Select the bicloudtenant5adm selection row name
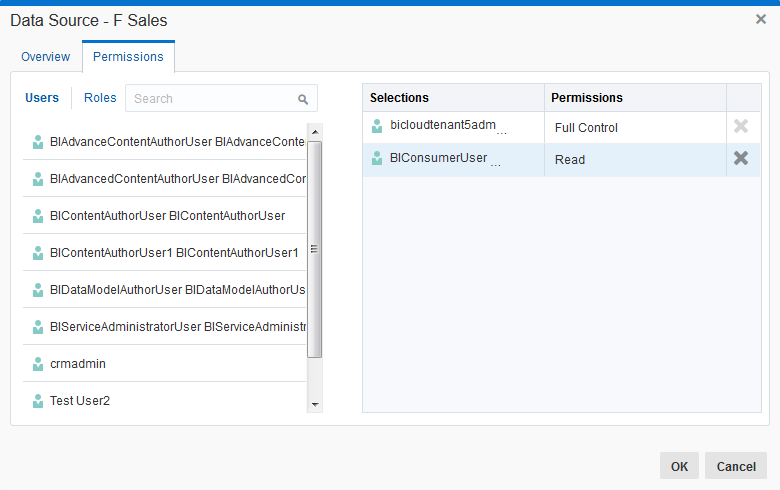This screenshot has width=780, height=490. (x=443, y=125)
